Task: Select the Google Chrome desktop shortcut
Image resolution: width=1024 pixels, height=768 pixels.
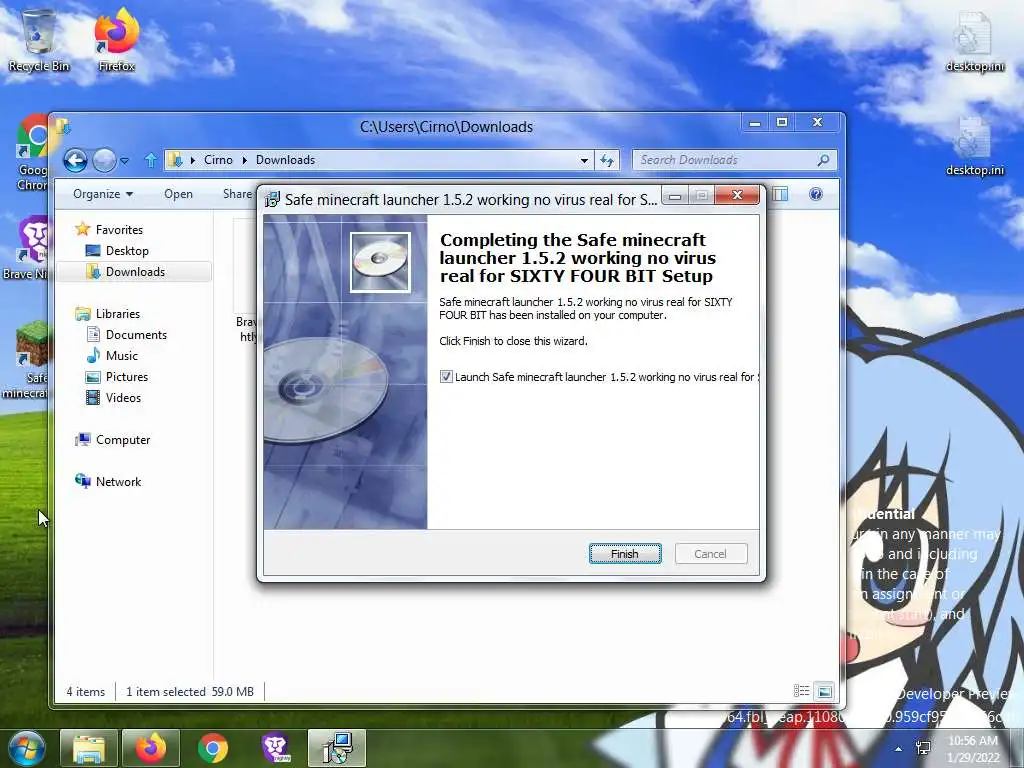Action: (x=33, y=153)
